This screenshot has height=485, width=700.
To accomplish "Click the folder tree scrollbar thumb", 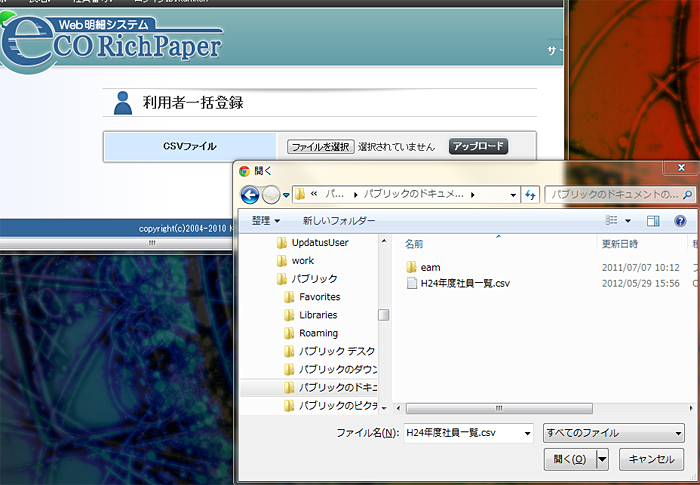I will (383, 315).
